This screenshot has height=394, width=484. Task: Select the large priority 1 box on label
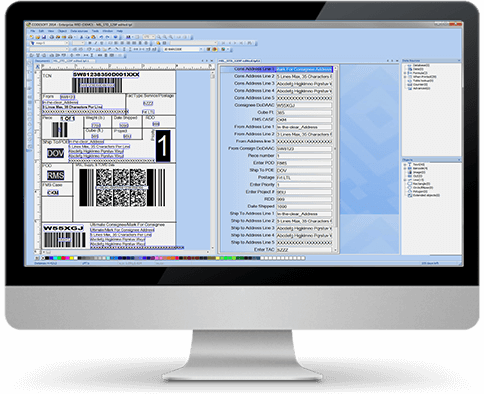click(x=163, y=146)
